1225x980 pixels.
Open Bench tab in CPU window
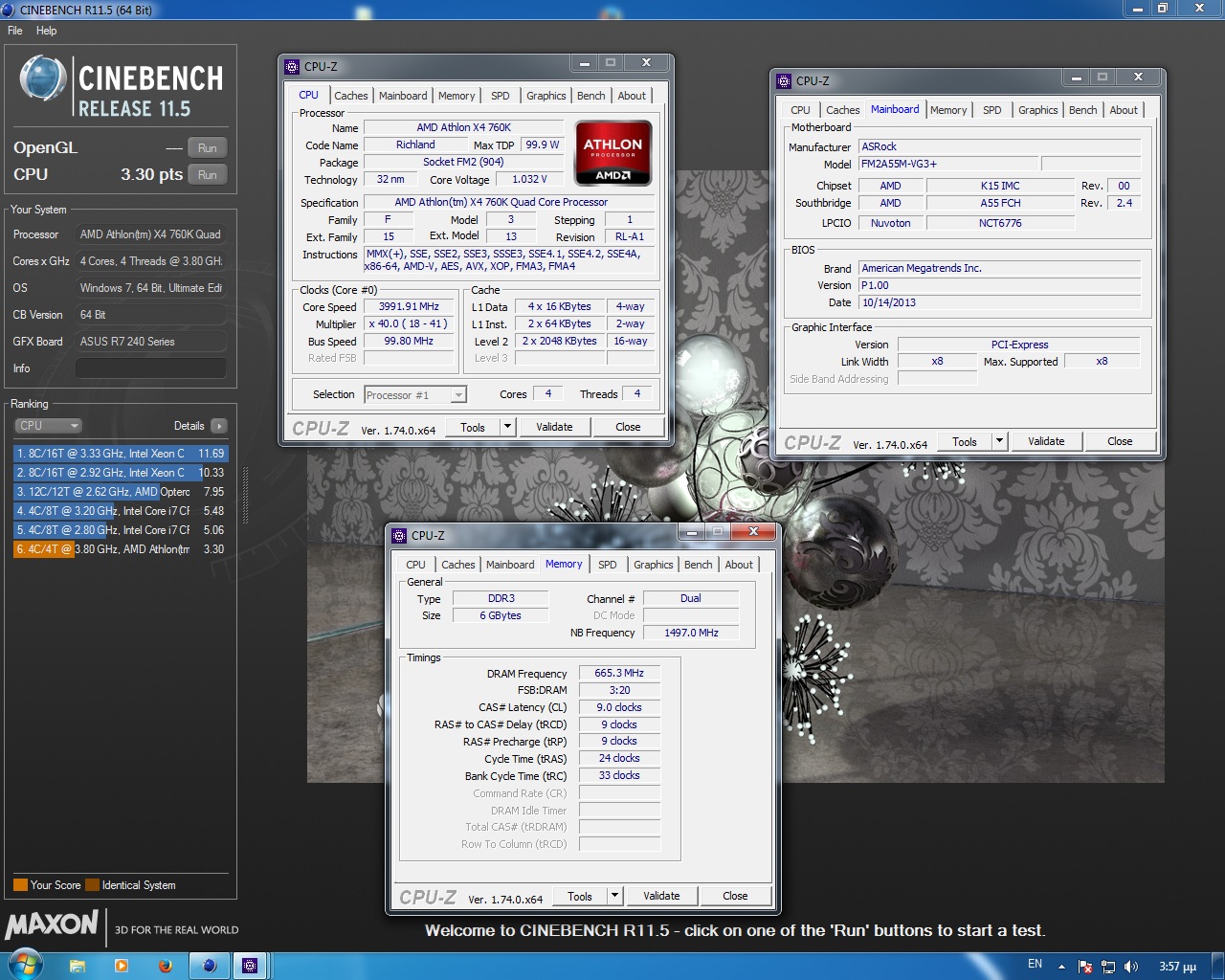click(591, 96)
